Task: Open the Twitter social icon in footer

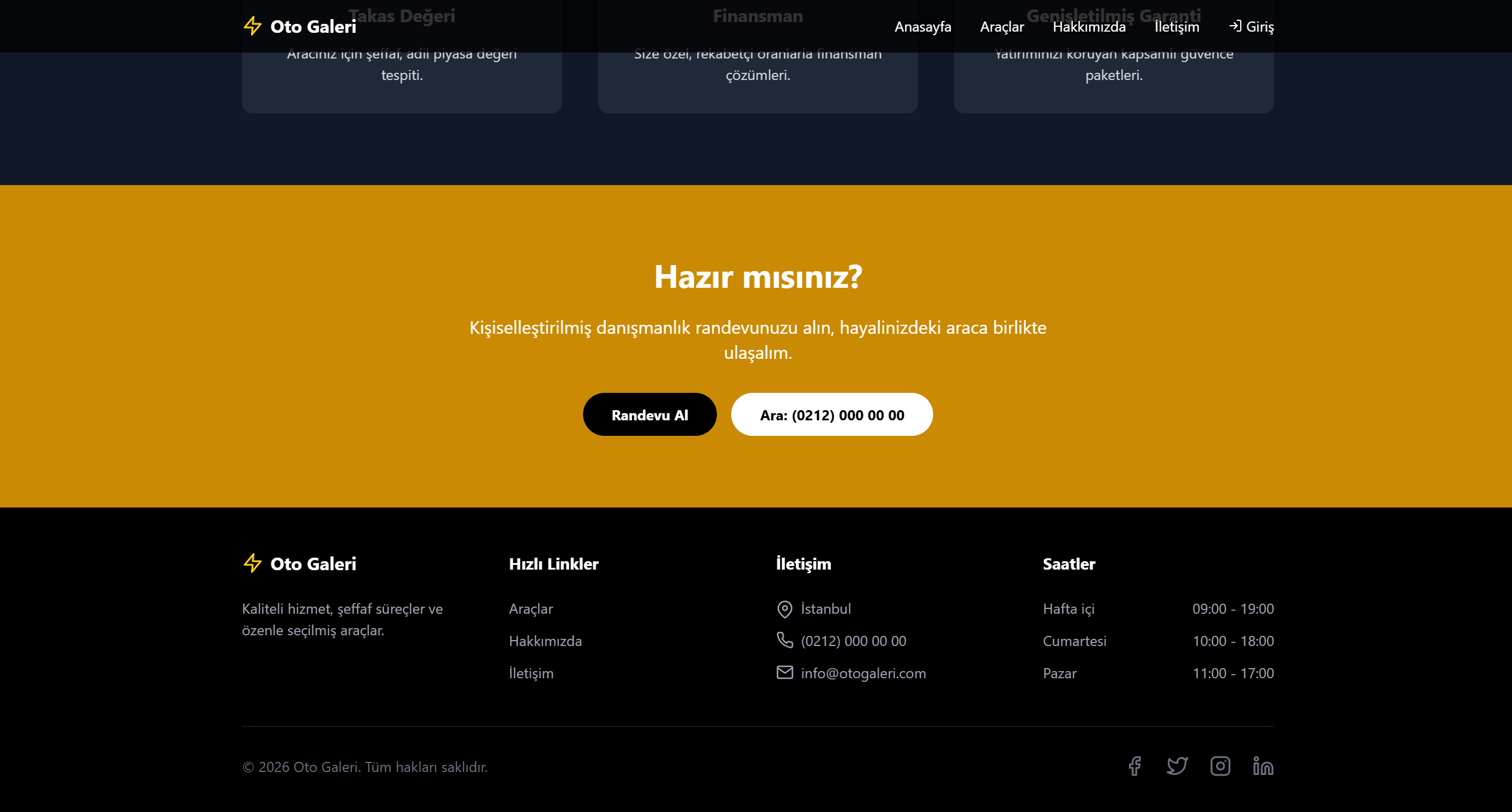Action: point(1177,766)
